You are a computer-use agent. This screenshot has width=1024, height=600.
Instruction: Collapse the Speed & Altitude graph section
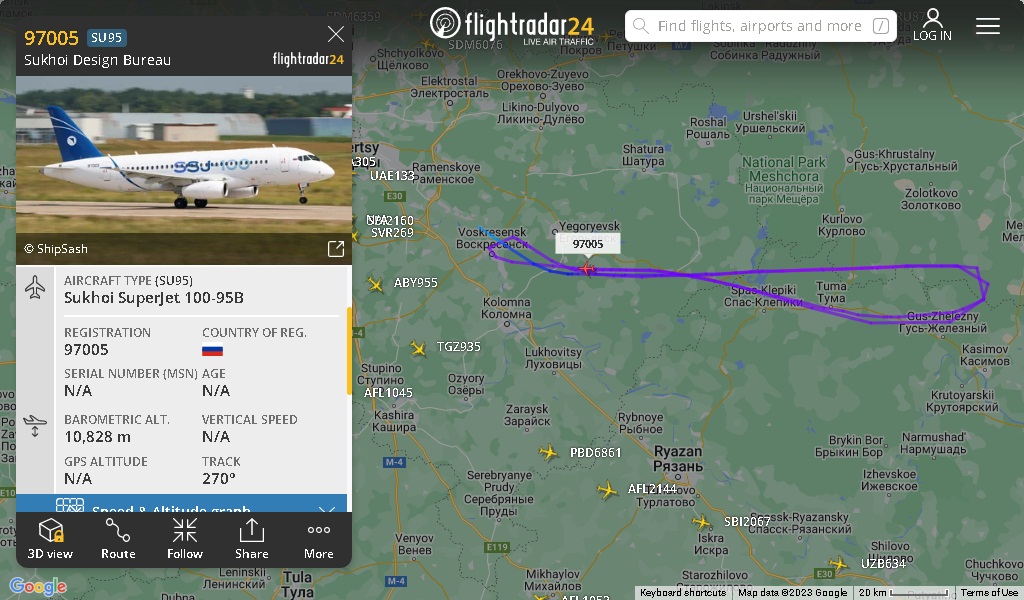pos(326,508)
